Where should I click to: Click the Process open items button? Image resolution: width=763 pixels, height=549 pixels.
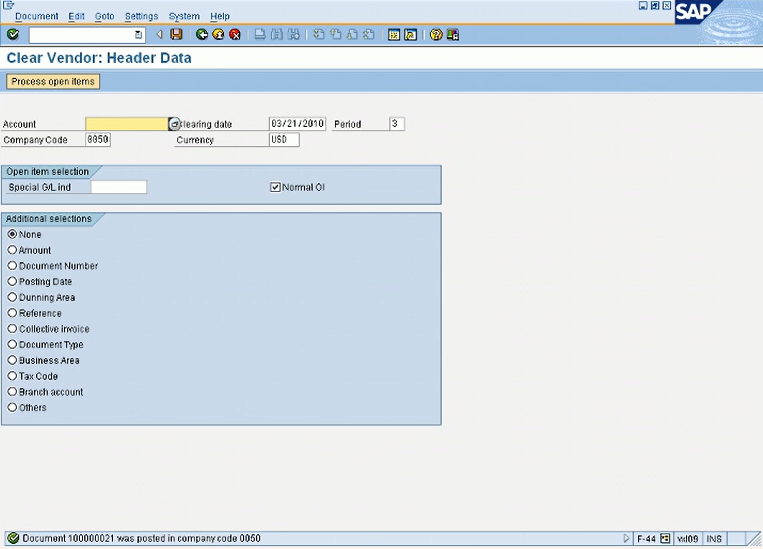point(53,81)
